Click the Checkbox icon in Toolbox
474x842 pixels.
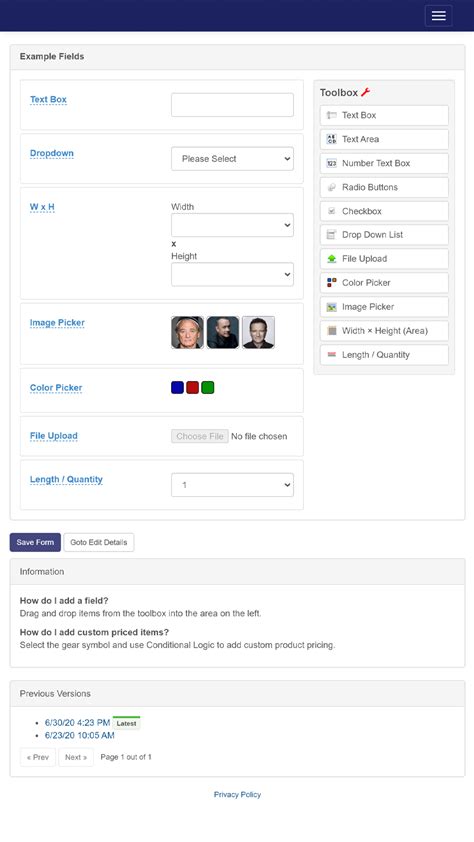pyautogui.click(x=331, y=211)
